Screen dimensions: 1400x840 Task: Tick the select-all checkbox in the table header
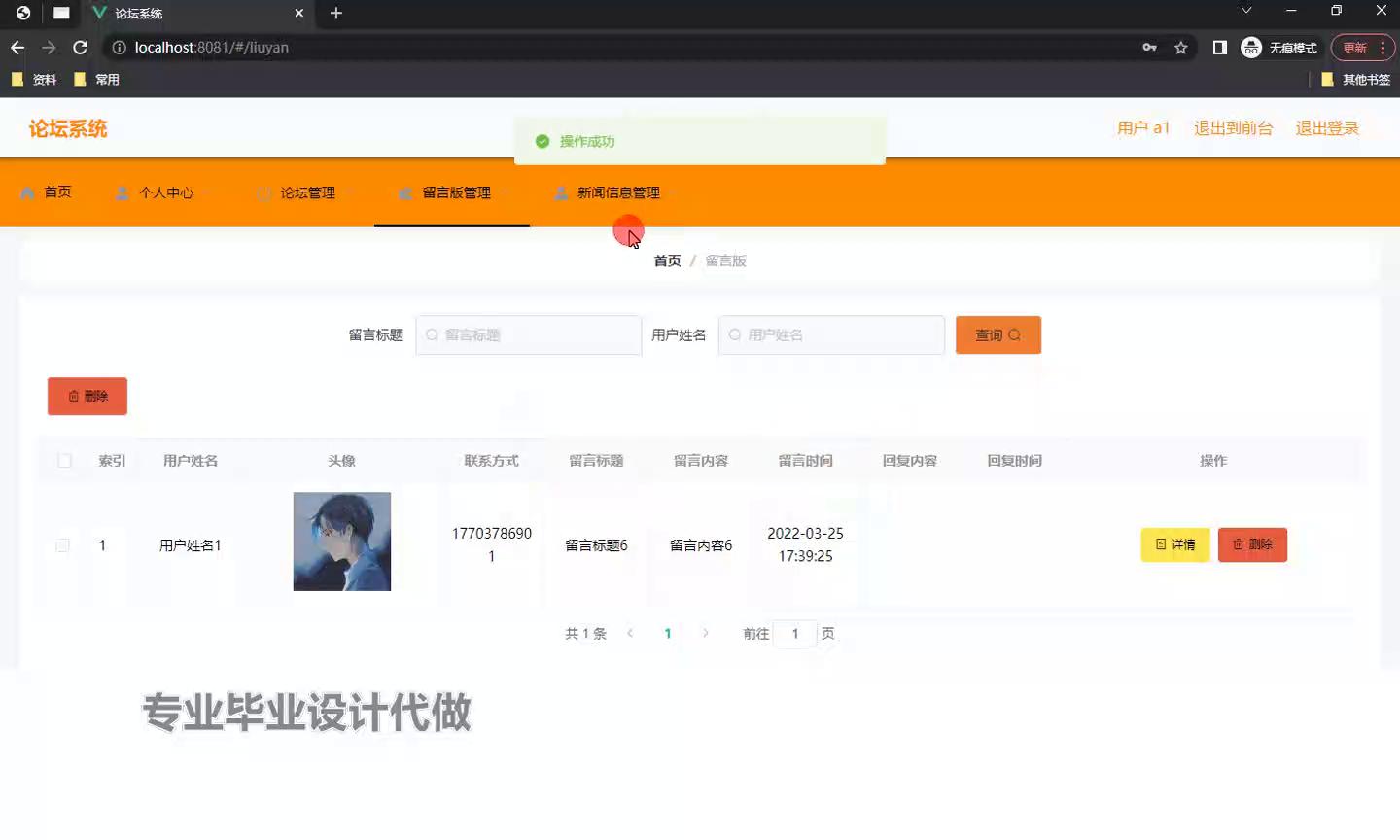click(x=64, y=461)
